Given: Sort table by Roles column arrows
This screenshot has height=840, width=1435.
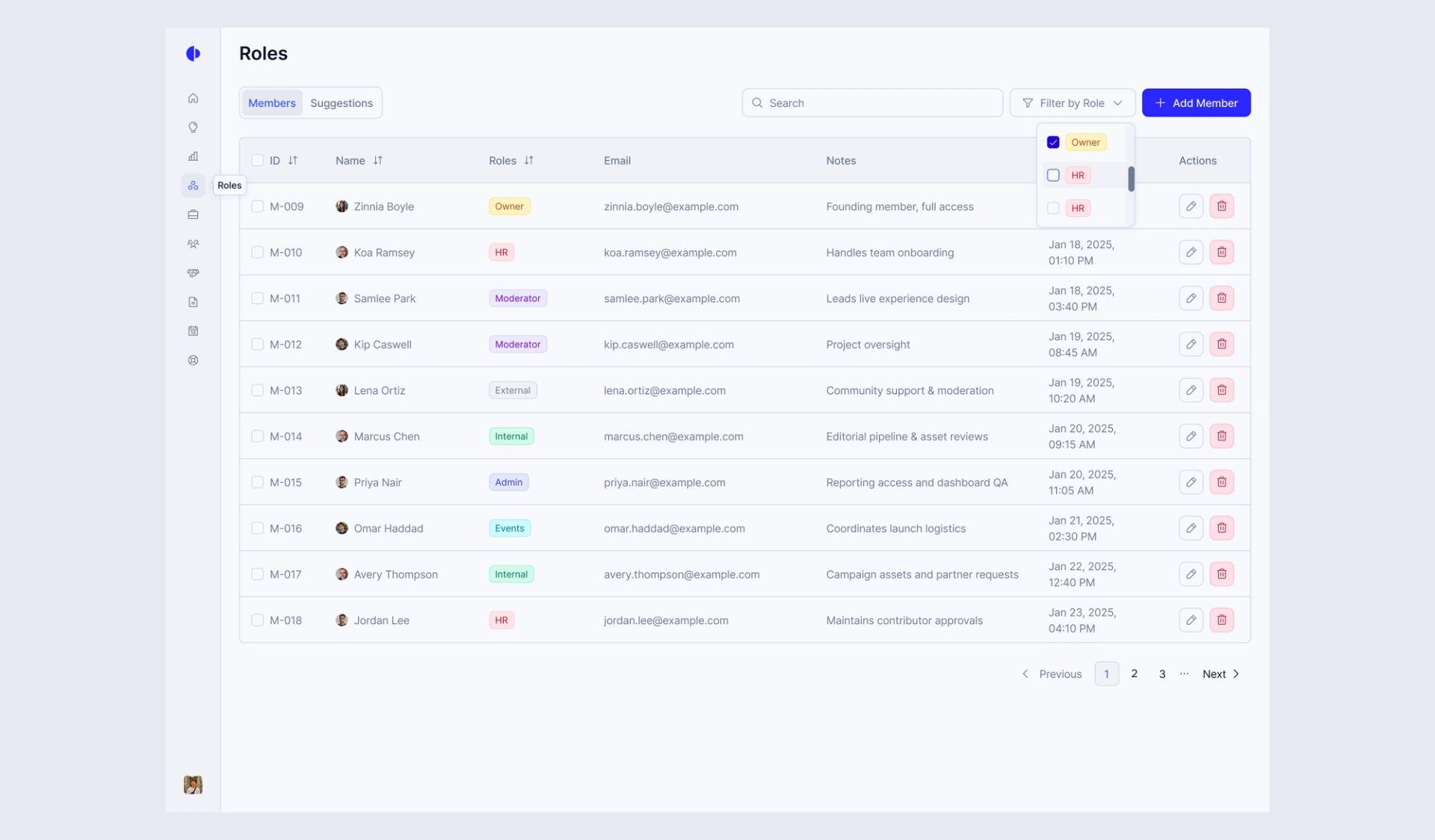Looking at the screenshot, I should tap(528, 160).
